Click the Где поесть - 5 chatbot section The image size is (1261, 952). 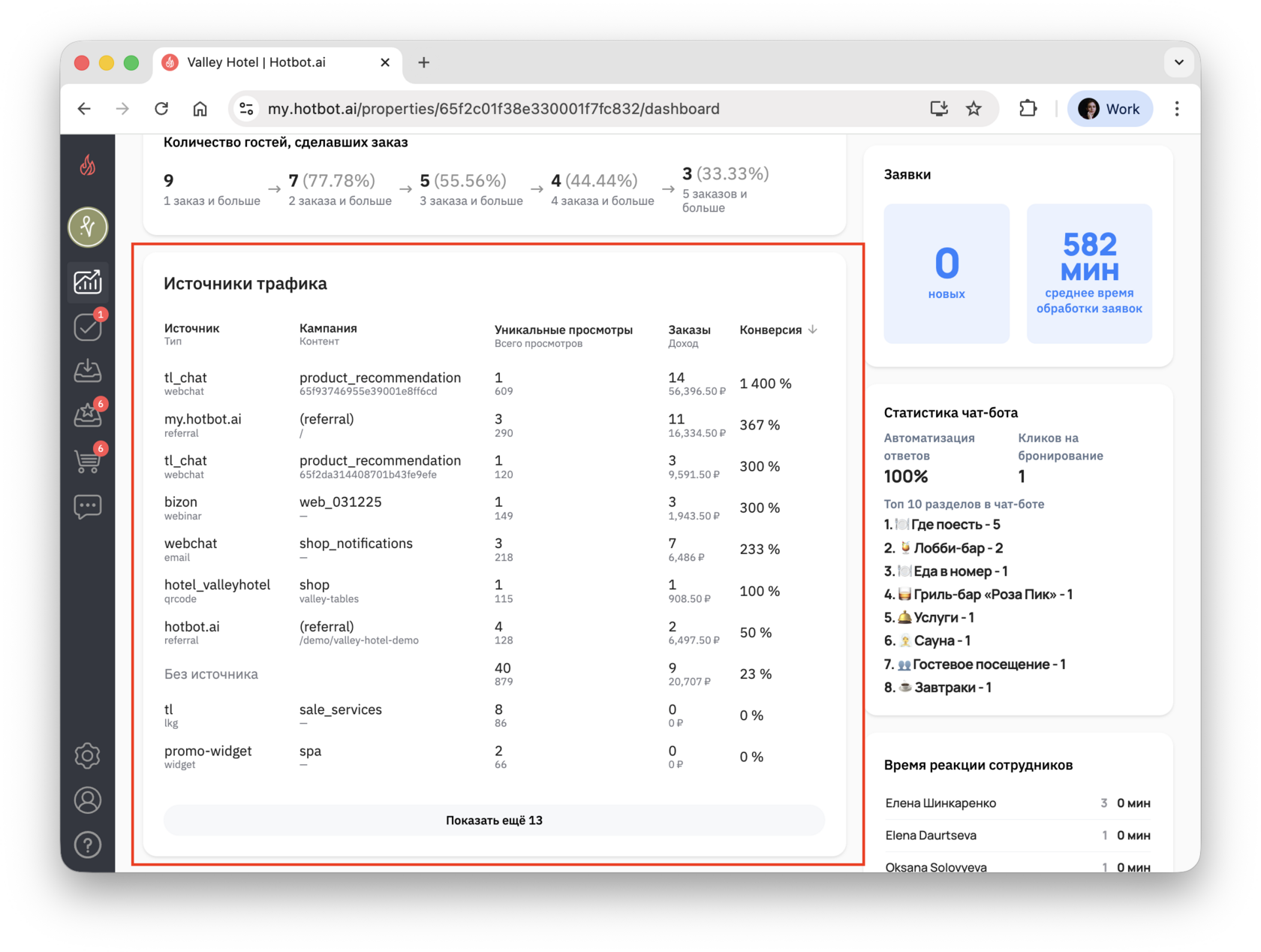(942, 524)
